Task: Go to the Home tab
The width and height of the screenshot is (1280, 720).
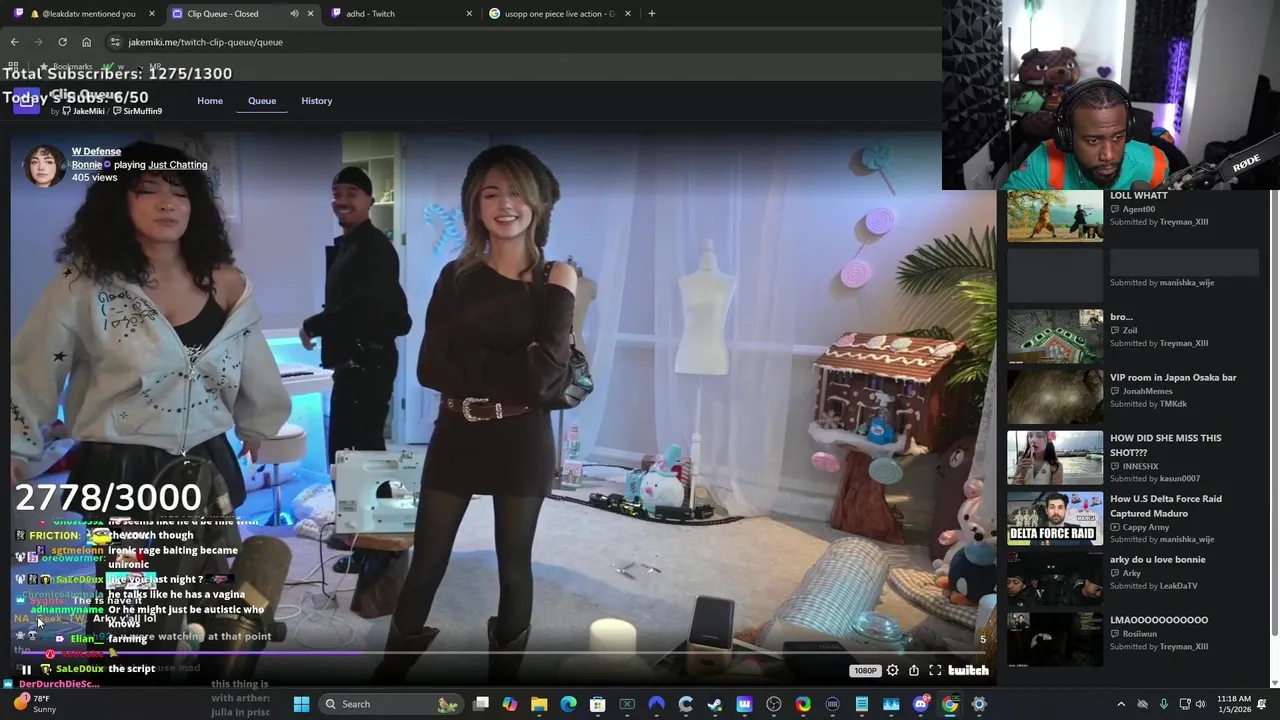Action: [210, 101]
